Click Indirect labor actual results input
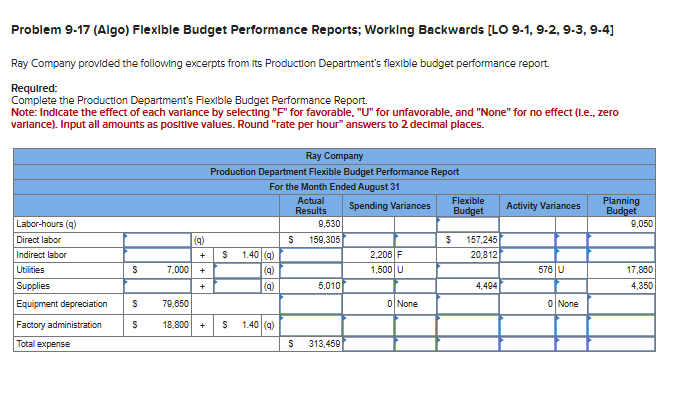This screenshot has width=691, height=399. pos(311,255)
